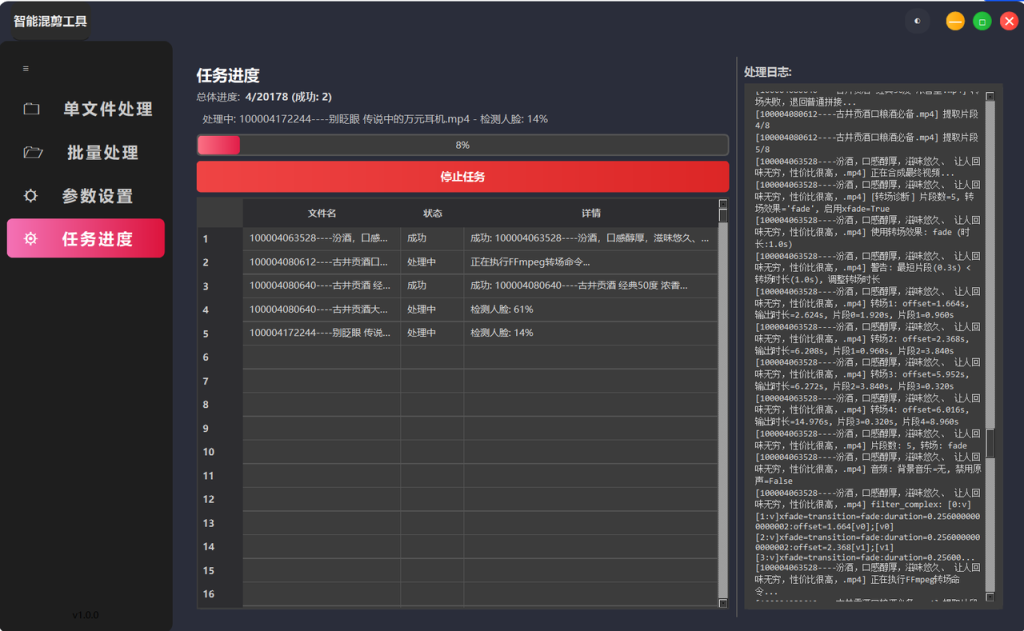This screenshot has width=1024, height=631.
Task: Click row number 6 header
Action: 220,357
